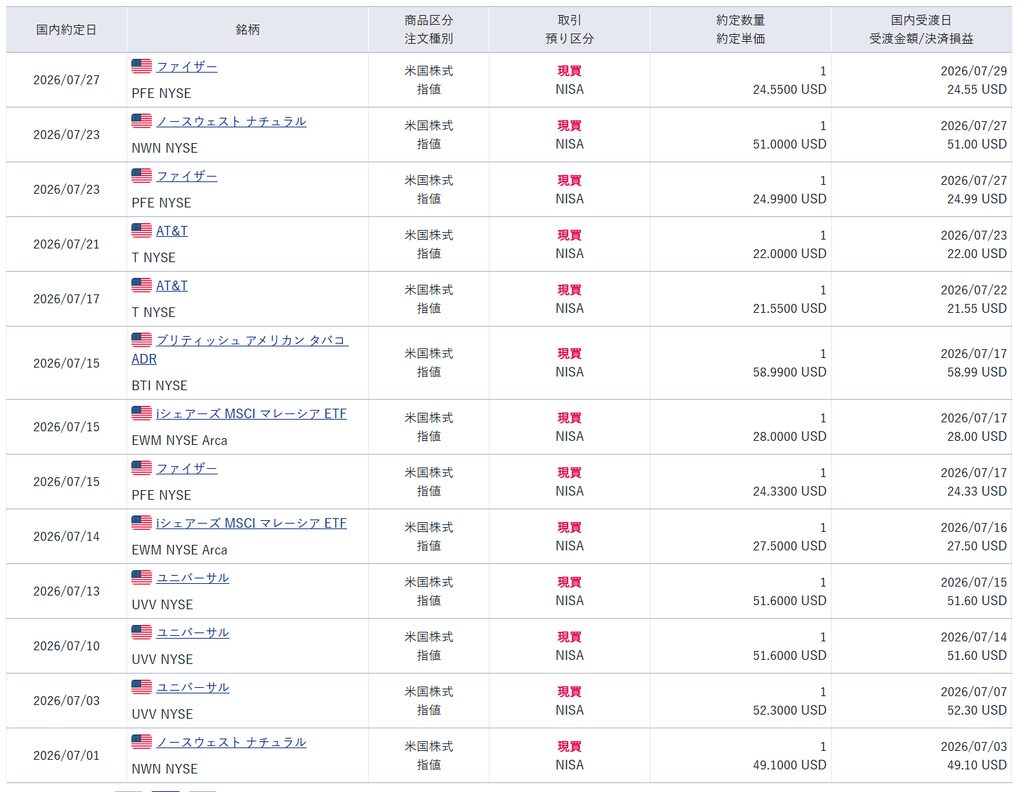
Task: Click the 約定数量 約定単価 column header
Action: (741, 29)
